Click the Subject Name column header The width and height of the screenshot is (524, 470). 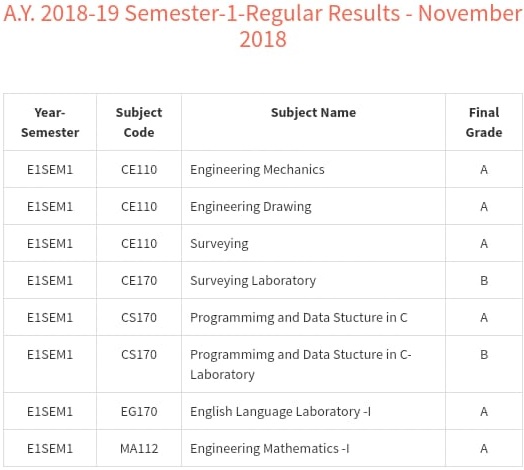tap(313, 113)
